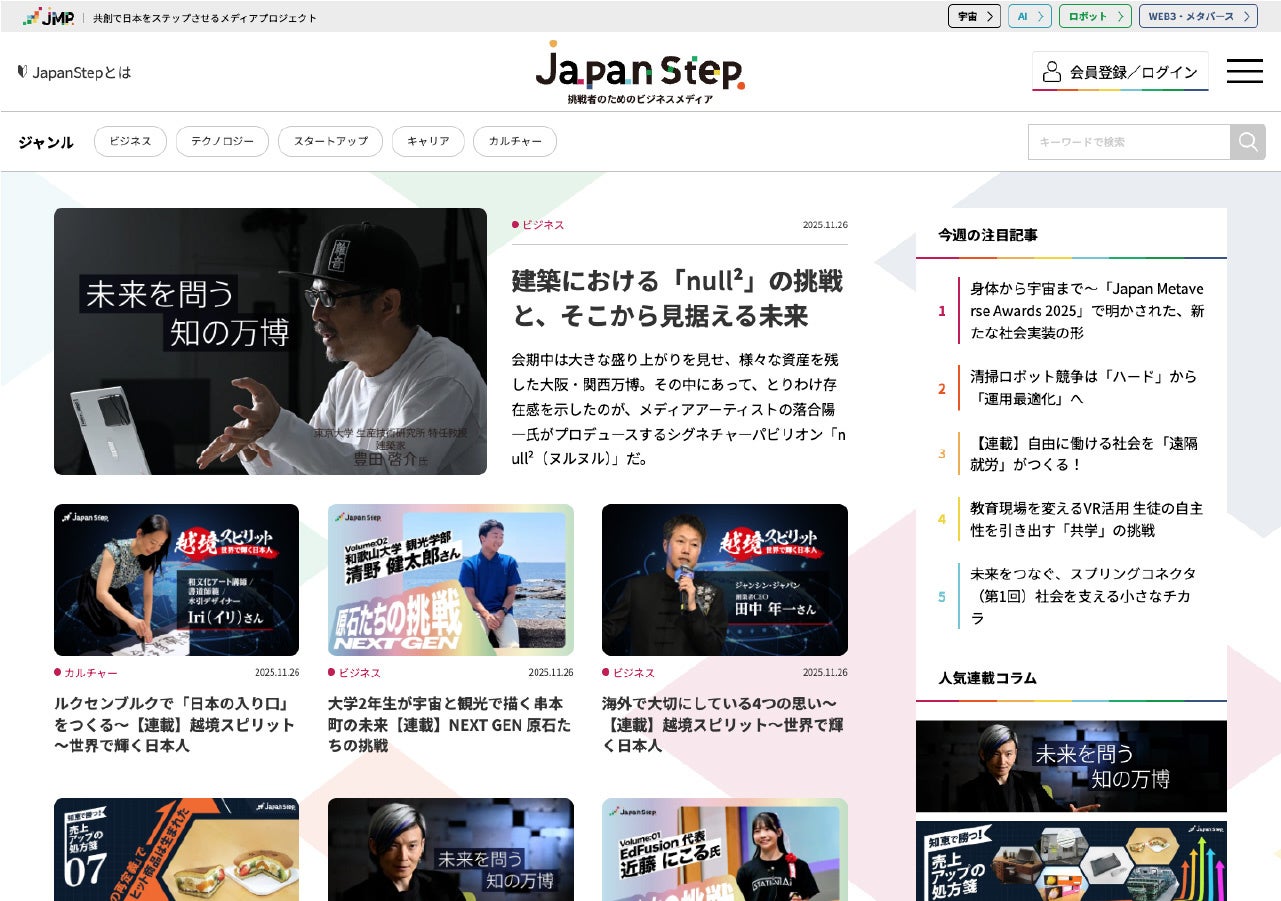This screenshot has height=901, width=1281.
Task: Click the magnifier search button
Action: tap(1248, 142)
